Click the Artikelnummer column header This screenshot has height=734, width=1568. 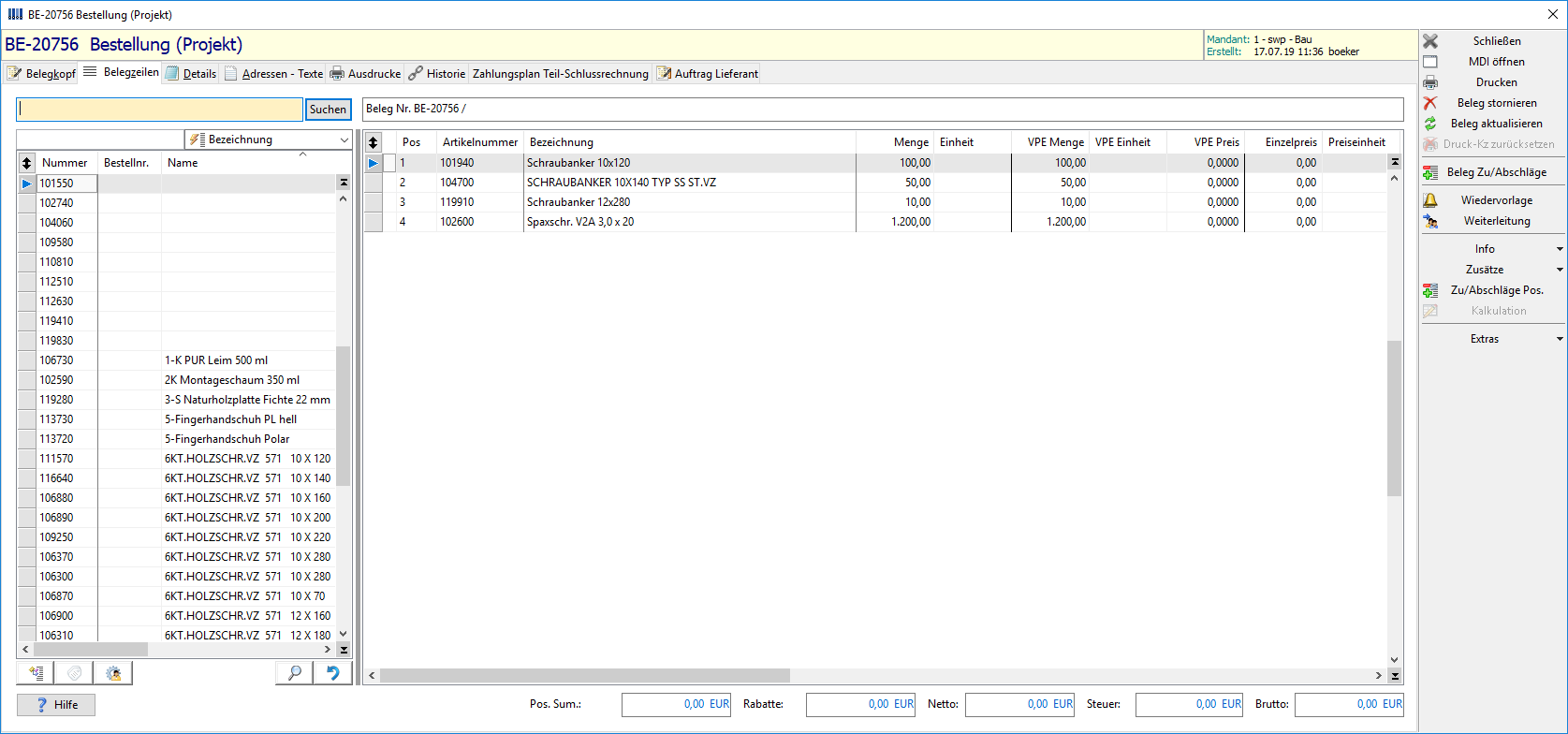tap(480, 142)
